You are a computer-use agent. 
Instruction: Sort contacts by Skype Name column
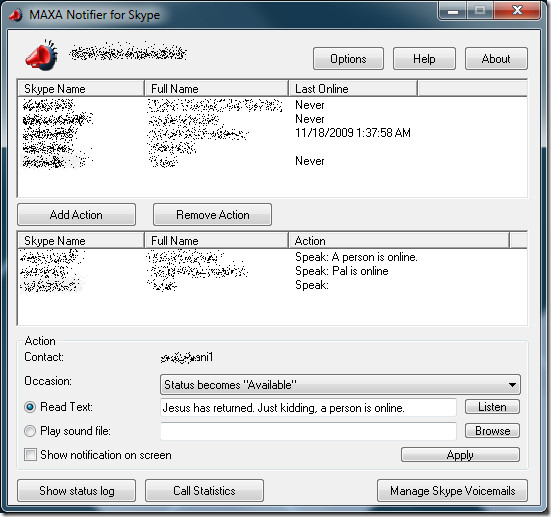pyautogui.click(x=81, y=89)
